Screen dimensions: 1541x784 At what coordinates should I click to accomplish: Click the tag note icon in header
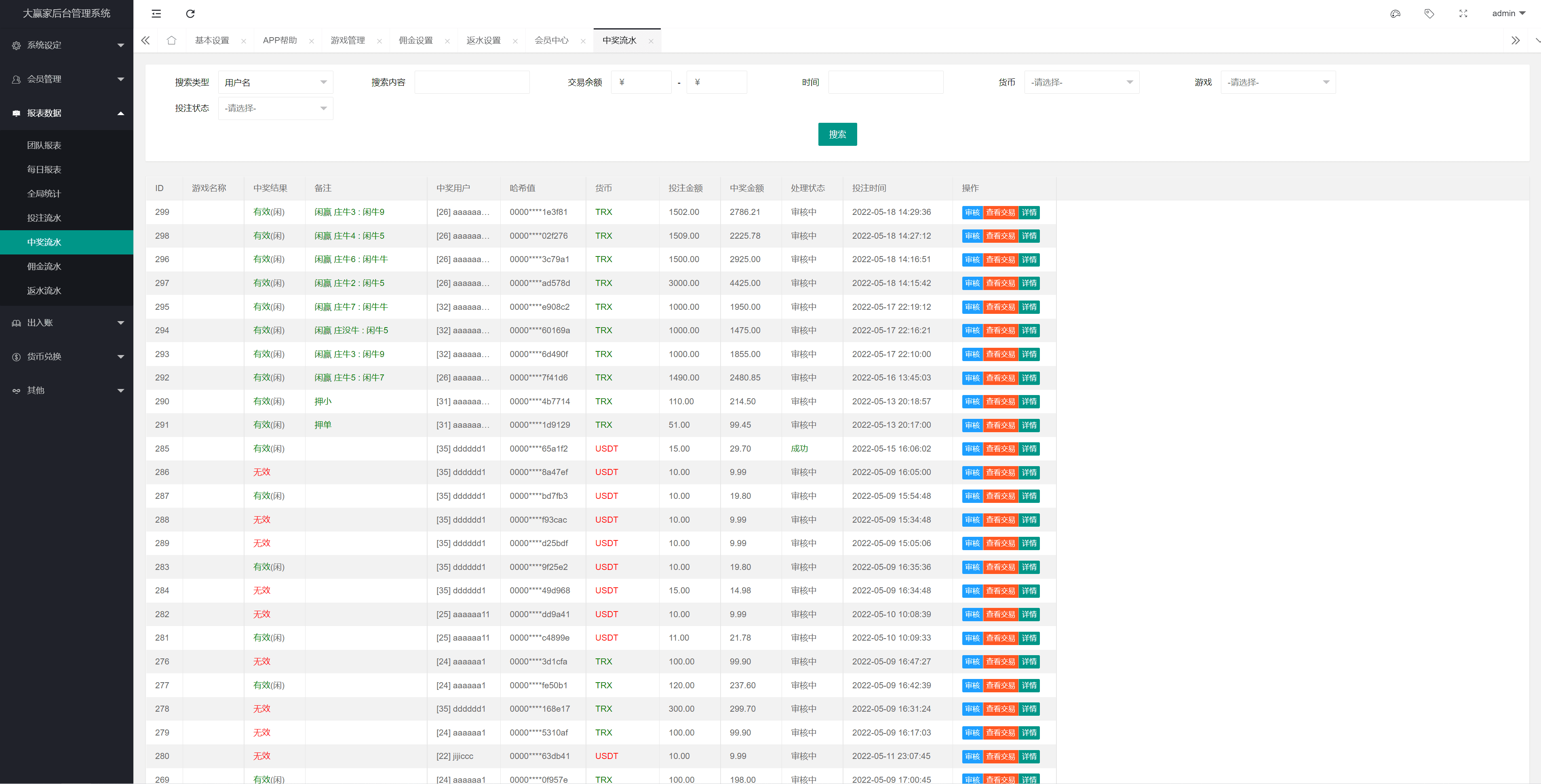click(1429, 13)
